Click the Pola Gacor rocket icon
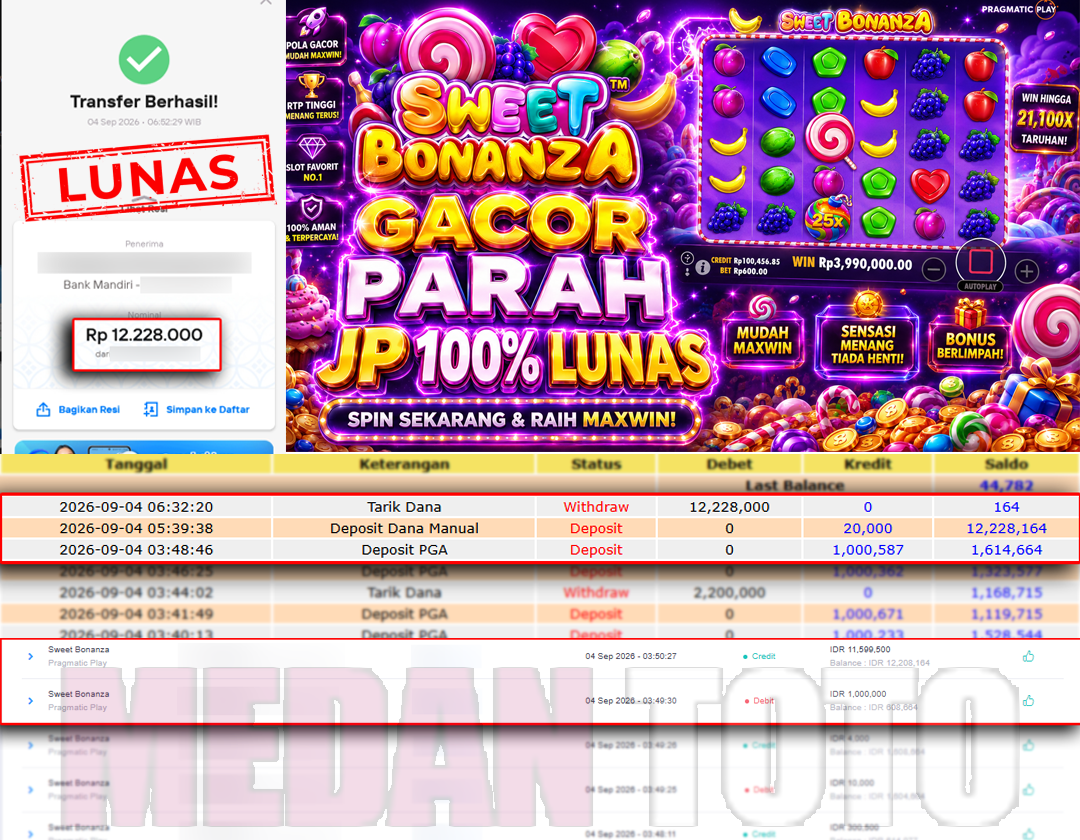The width and height of the screenshot is (1080, 840). [313, 21]
